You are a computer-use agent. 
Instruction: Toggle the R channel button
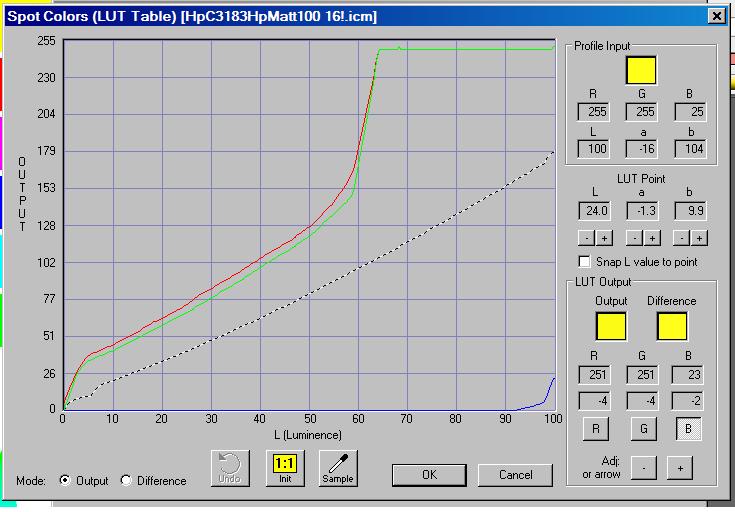click(596, 429)
